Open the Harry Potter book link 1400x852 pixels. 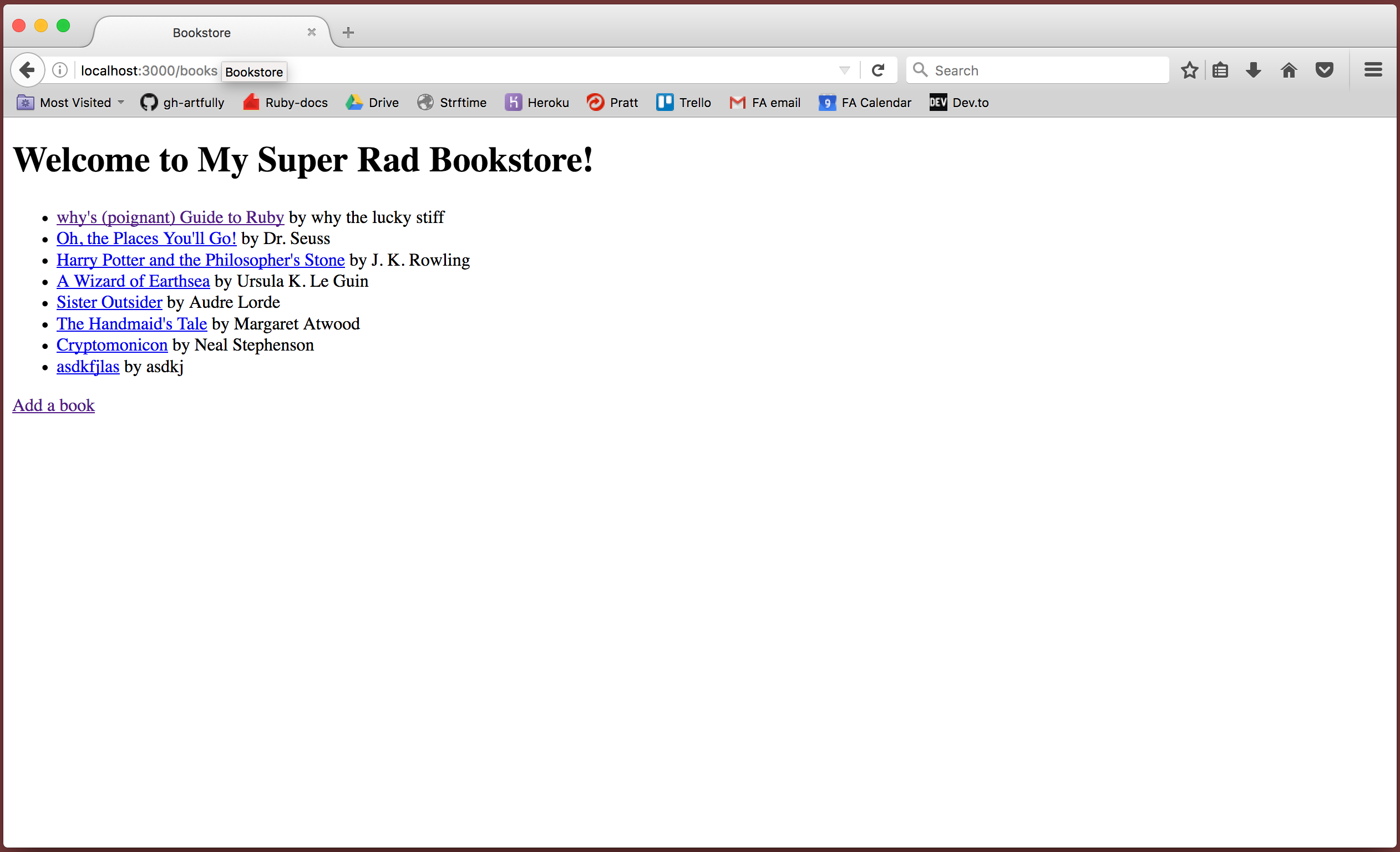200,260
